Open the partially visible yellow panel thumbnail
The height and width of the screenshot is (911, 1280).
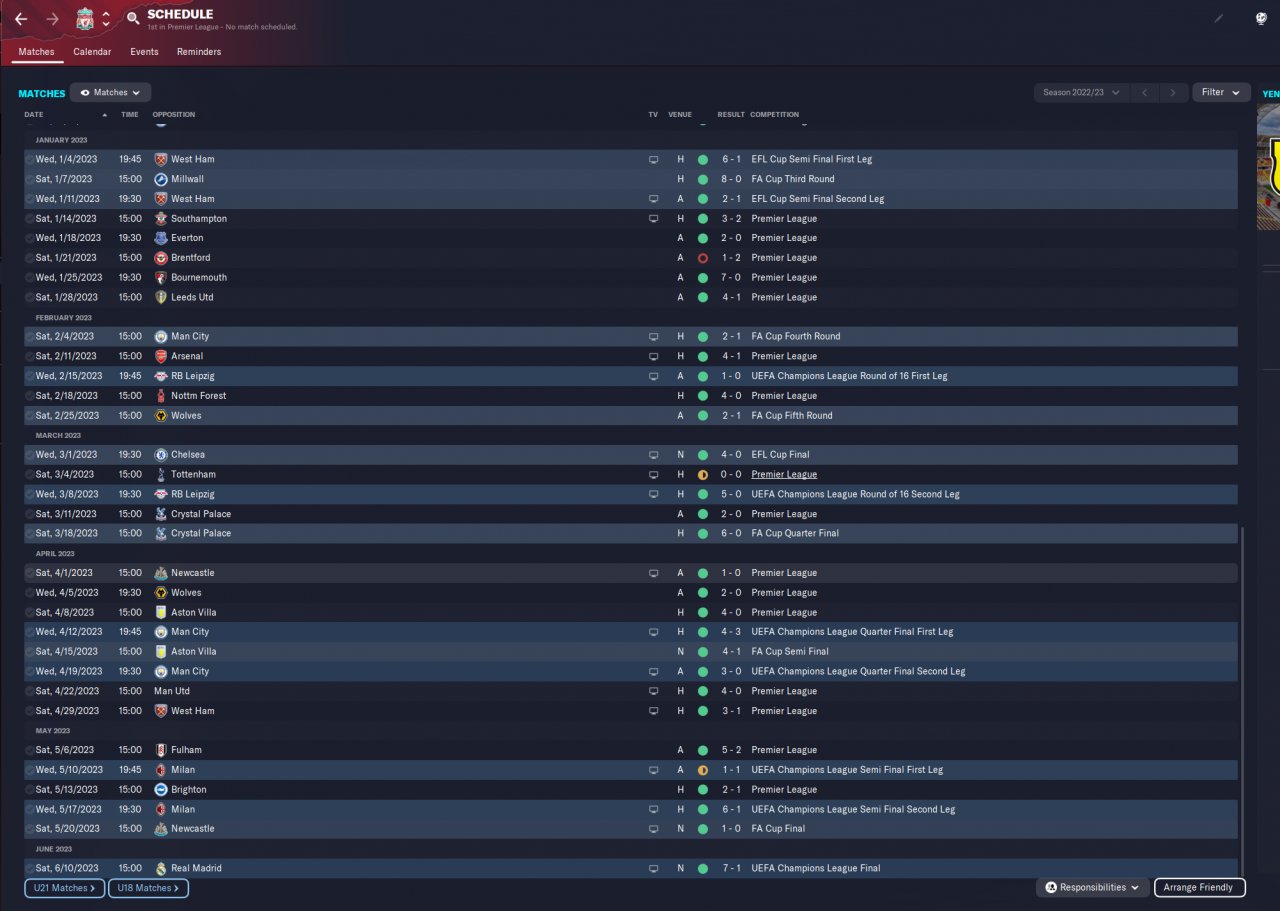(x=1269, y=165)
